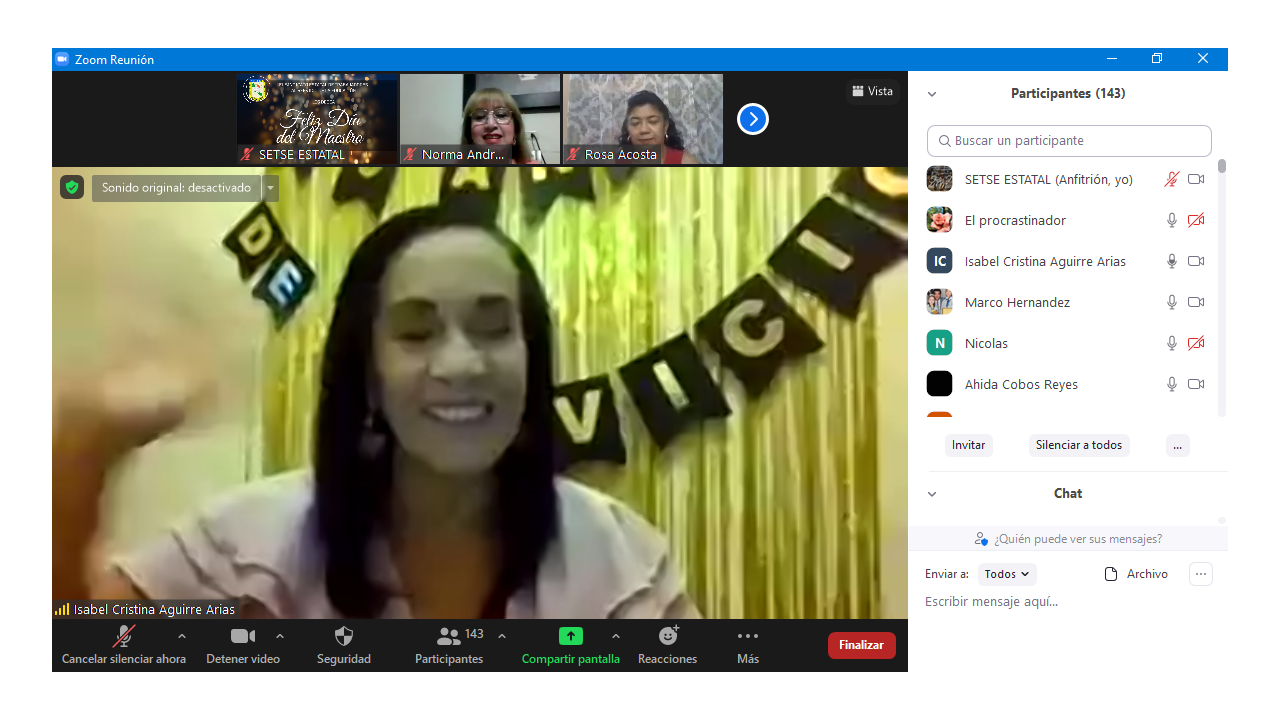Toggle SETSE ESTATAL muted microphone
Screen dimensions: 1280x720
tap(1172, 179)
